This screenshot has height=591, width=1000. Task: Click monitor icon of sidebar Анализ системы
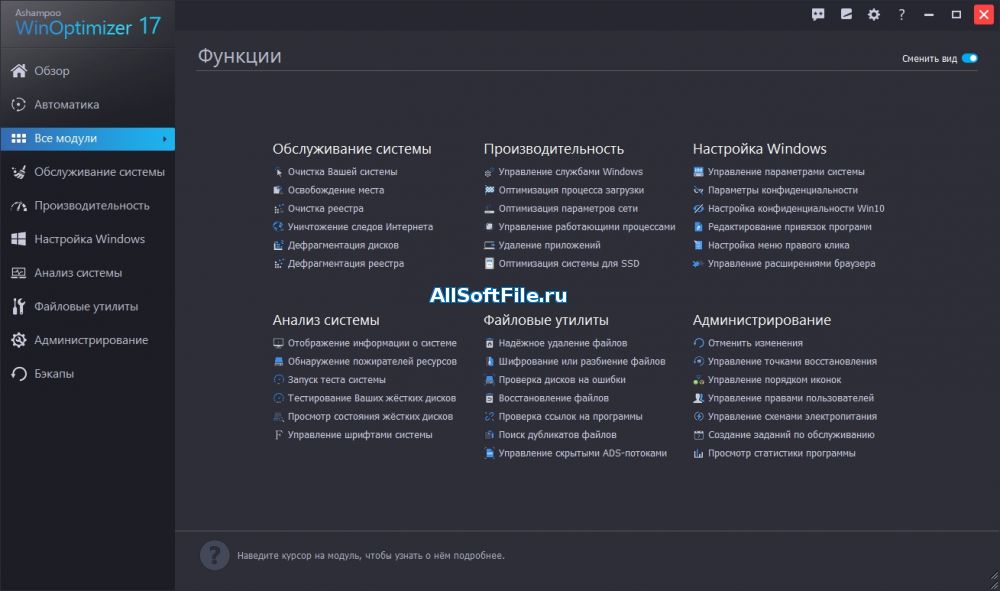pyautogui.click(x=18, y=273)
